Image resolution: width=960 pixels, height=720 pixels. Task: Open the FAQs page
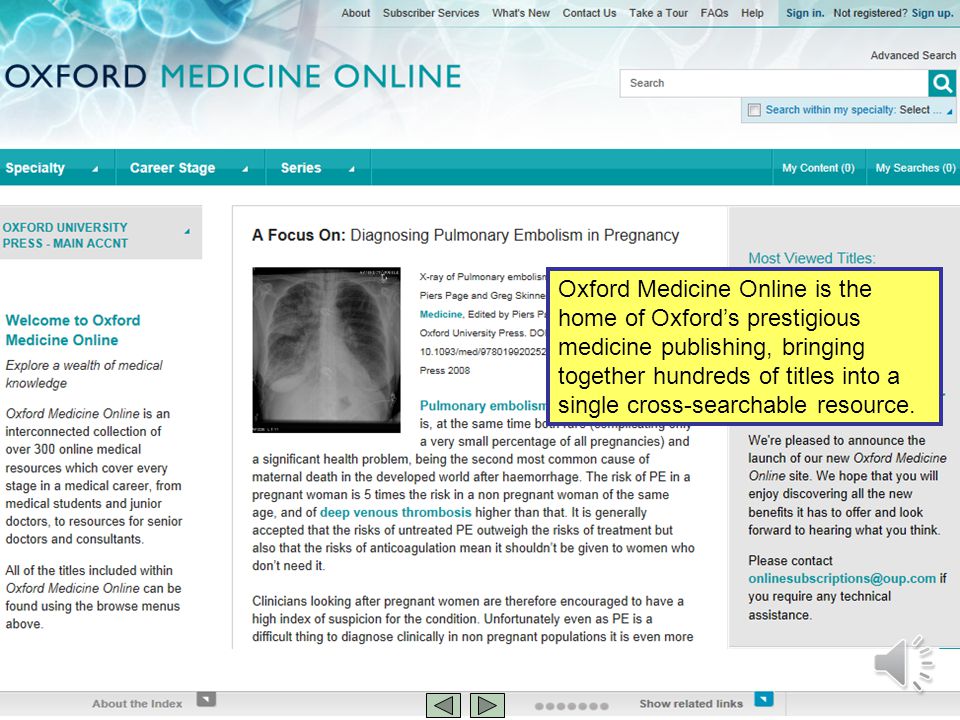(x=714, y=13)
